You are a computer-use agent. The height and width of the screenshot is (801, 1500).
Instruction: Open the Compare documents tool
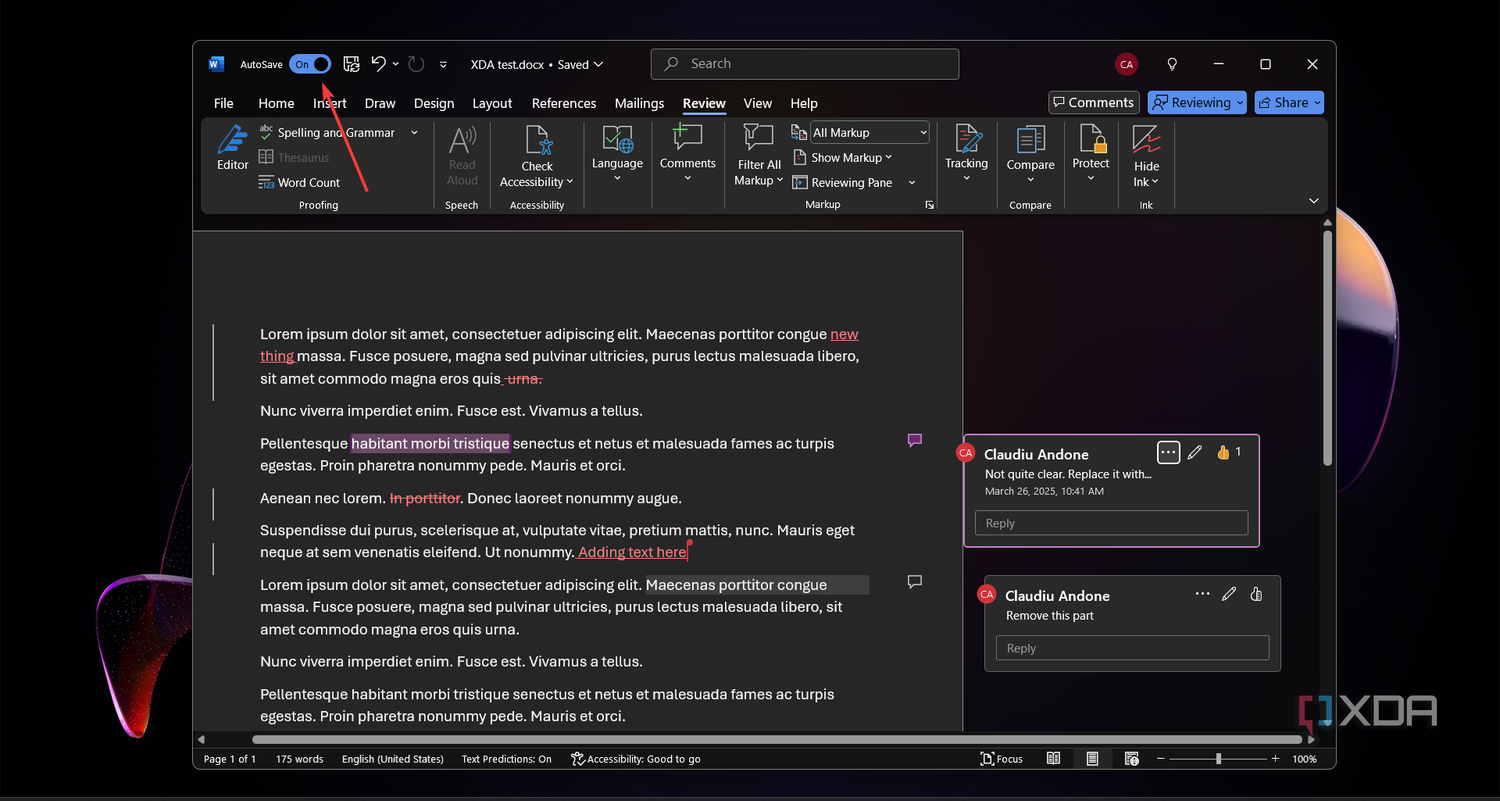(1030, 154)
